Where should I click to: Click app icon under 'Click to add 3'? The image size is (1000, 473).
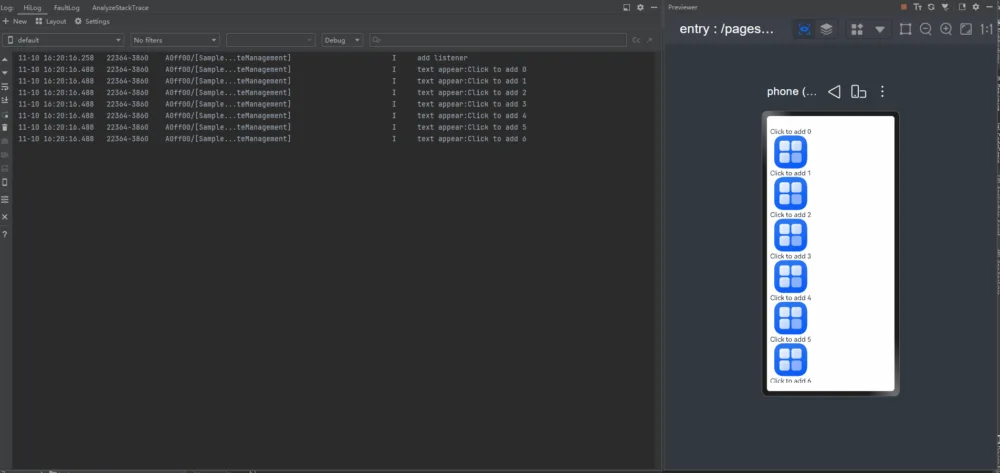791,277
